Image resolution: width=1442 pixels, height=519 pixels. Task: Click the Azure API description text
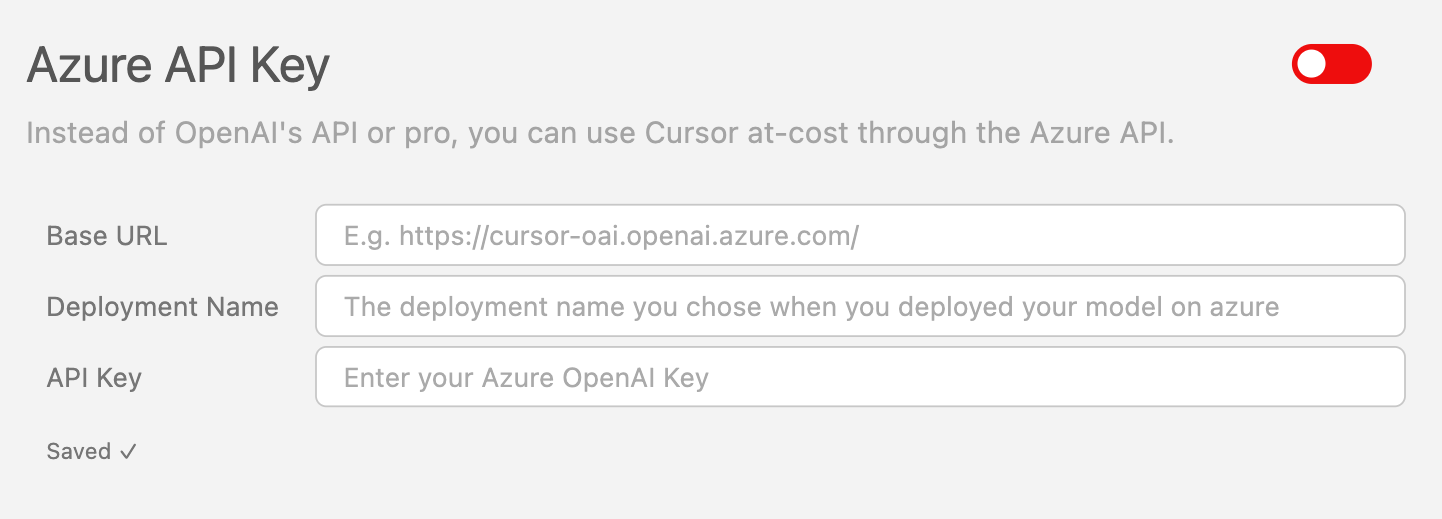600,133
